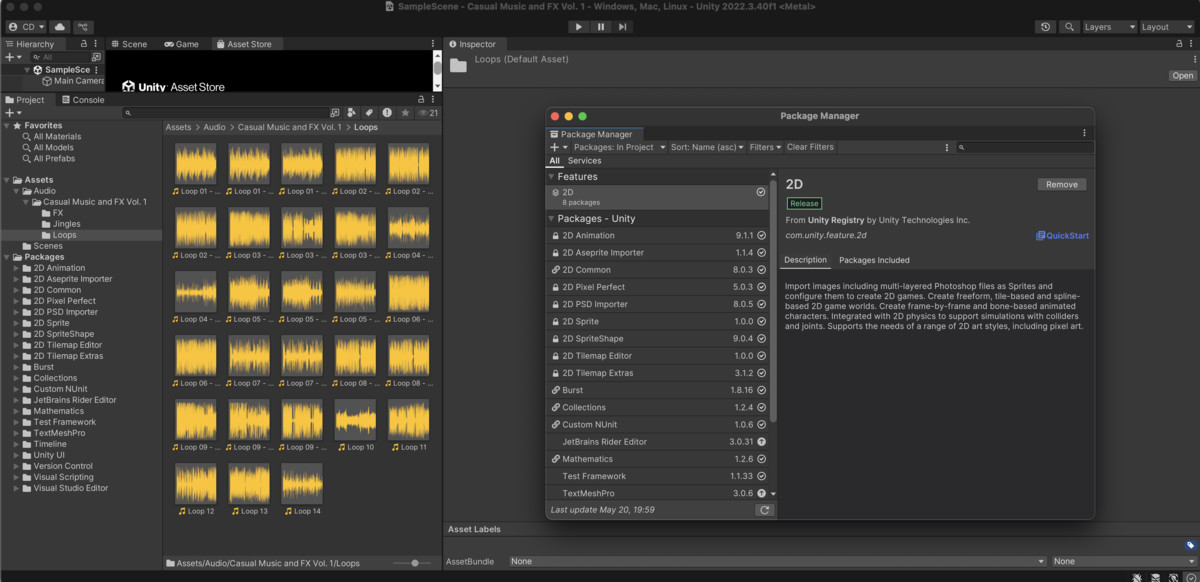
Task: Click the Project search by label icon
Action: (369, 113)
